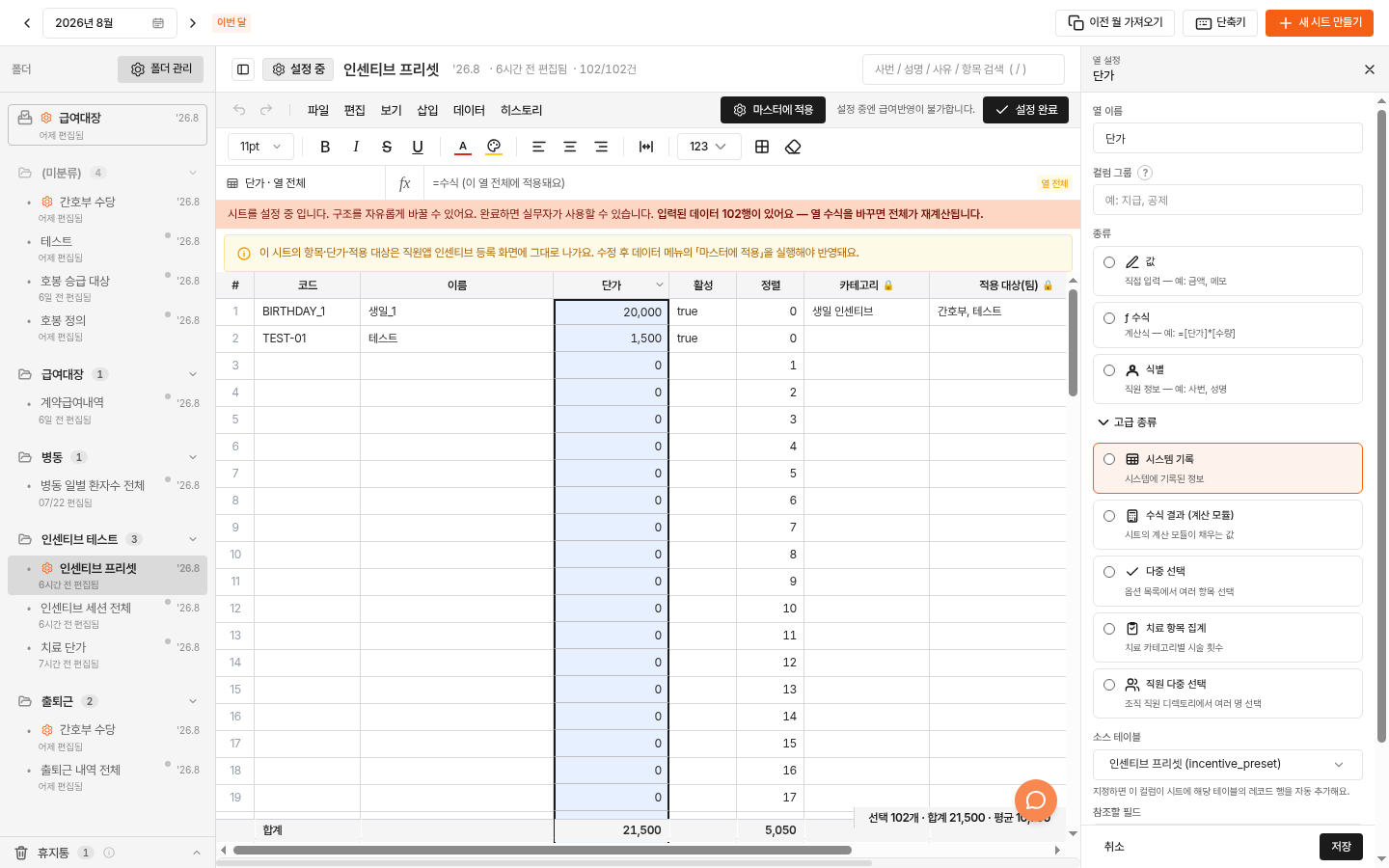Click the 컬럼 그룹 input field
The width and height of the screenshot is (1389, 868).
tap(1228, 200)
